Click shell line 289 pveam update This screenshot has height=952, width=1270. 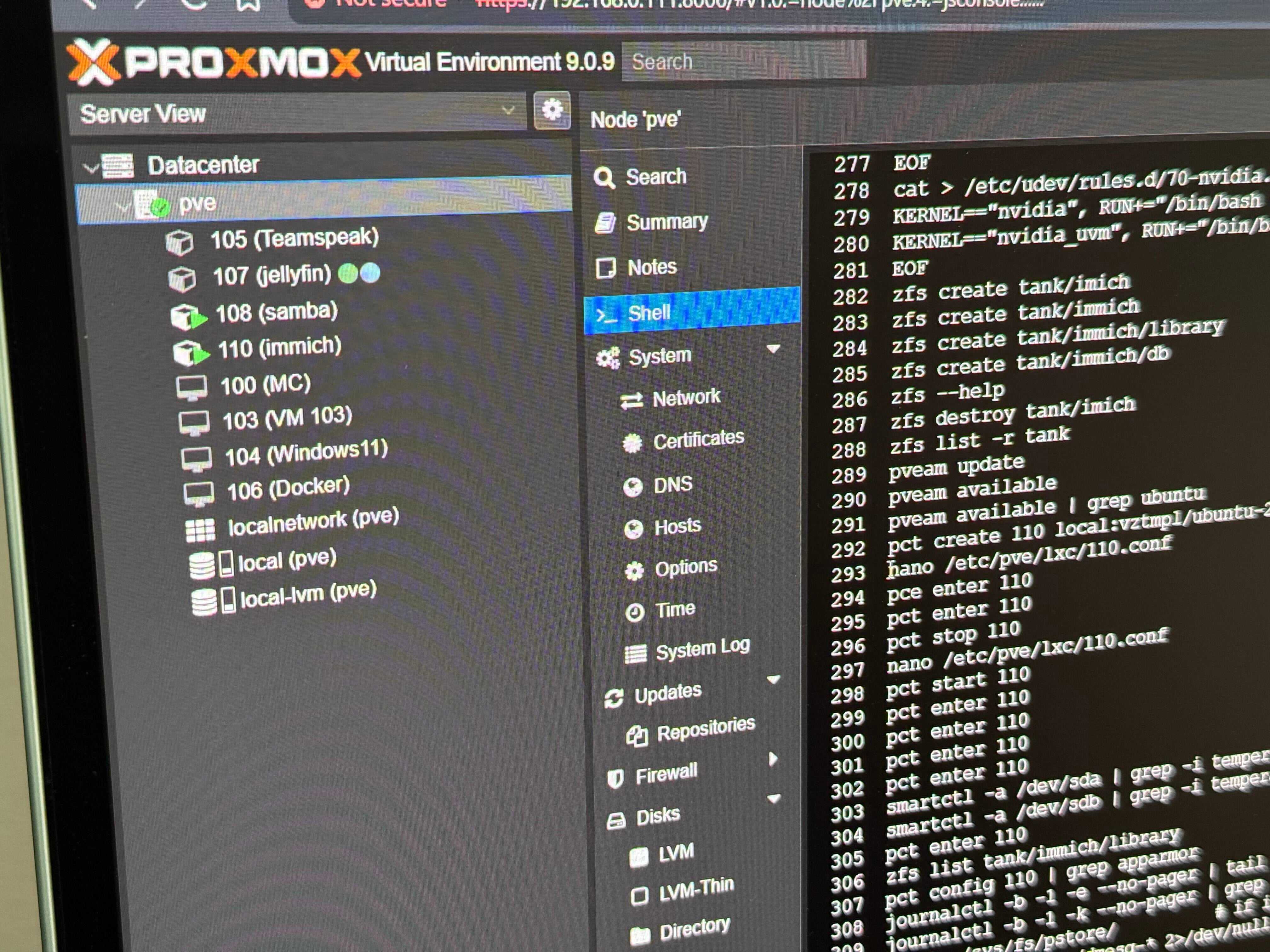956,468
